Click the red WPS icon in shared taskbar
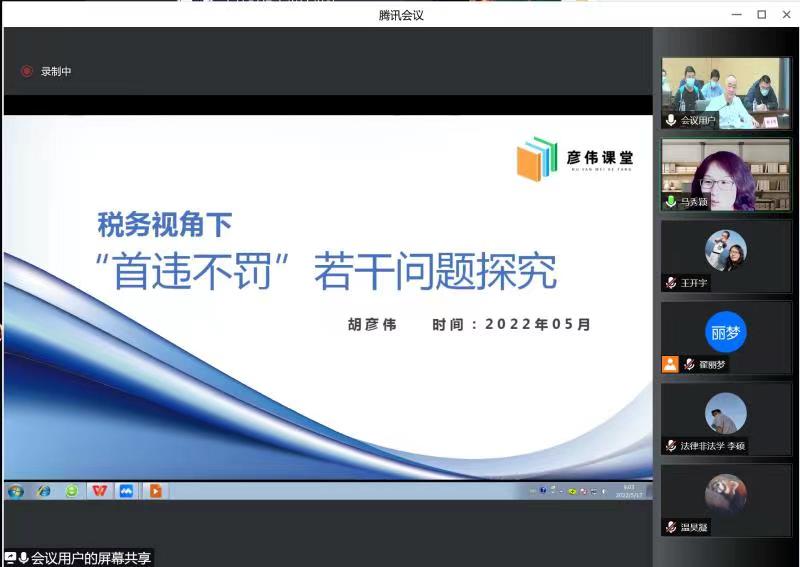800x567 pixels. click(99, 491)
